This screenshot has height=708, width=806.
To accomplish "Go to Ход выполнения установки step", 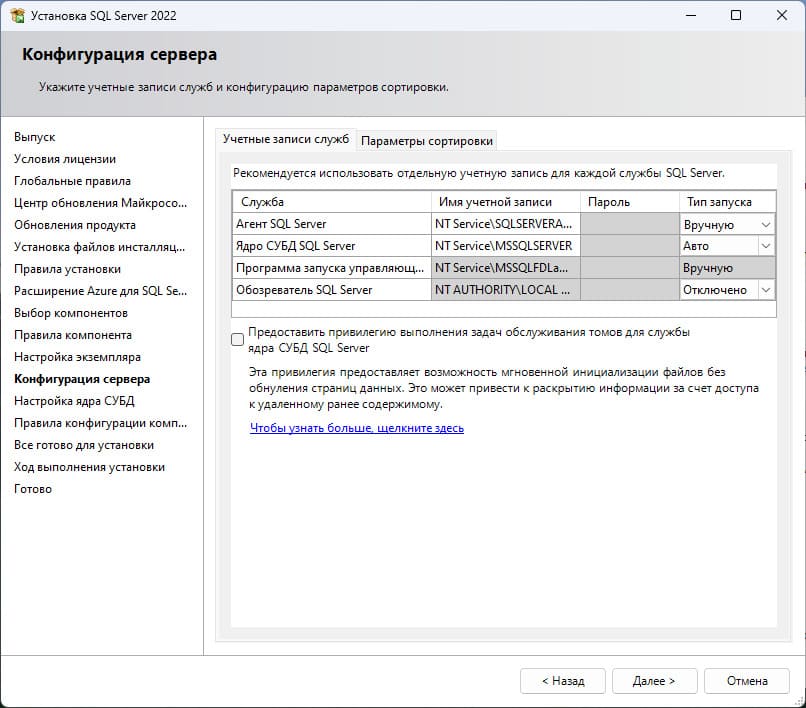I will [89, 467].
